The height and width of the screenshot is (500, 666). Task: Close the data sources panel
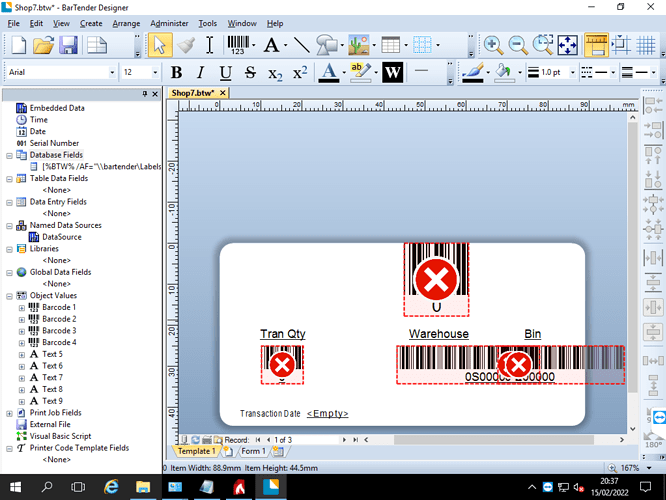click(155, 94)
